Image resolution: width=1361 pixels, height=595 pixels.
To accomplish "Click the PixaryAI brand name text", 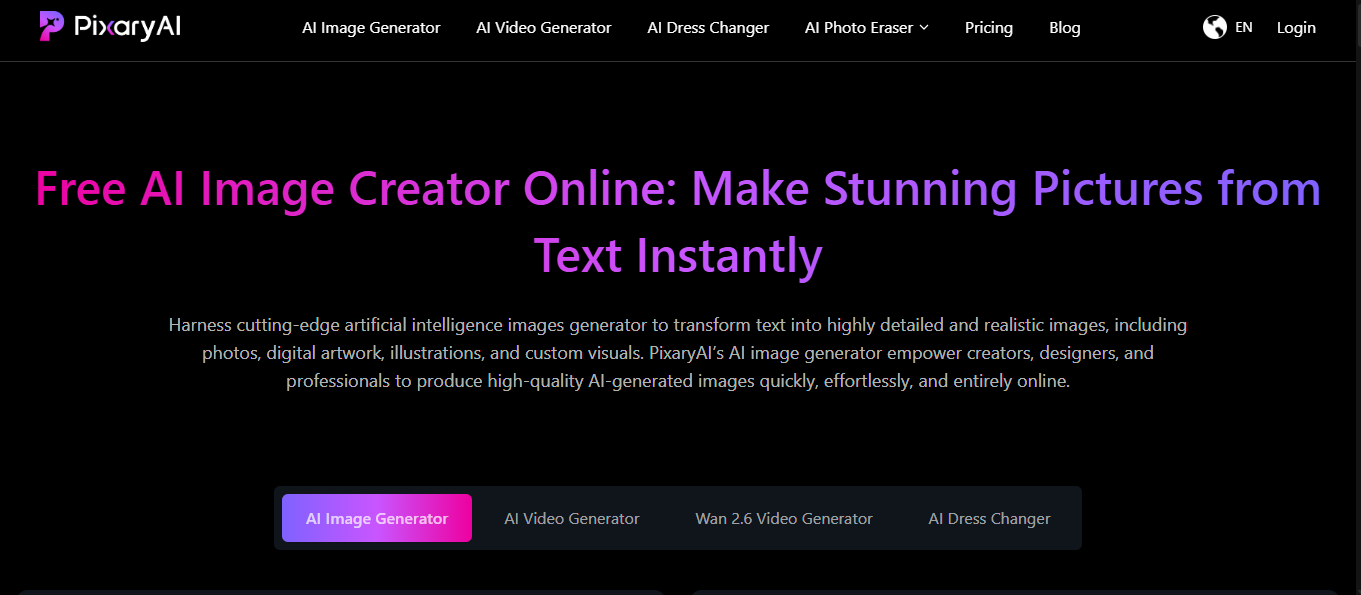I will point(127,27).
